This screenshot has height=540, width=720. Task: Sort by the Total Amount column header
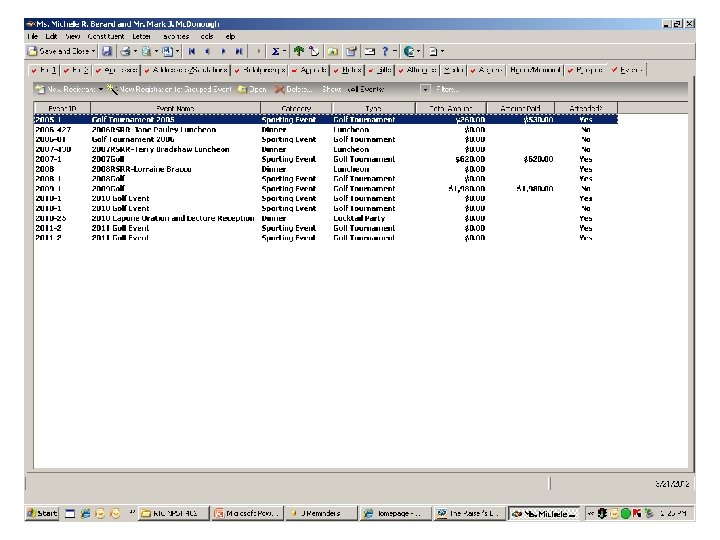[450, 108]
